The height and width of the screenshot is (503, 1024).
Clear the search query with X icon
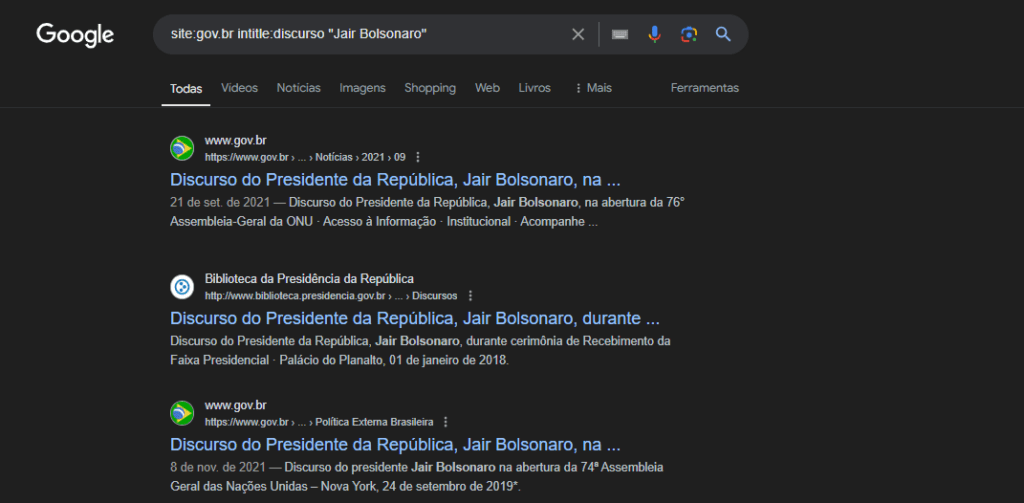click(x=578, y=35)
